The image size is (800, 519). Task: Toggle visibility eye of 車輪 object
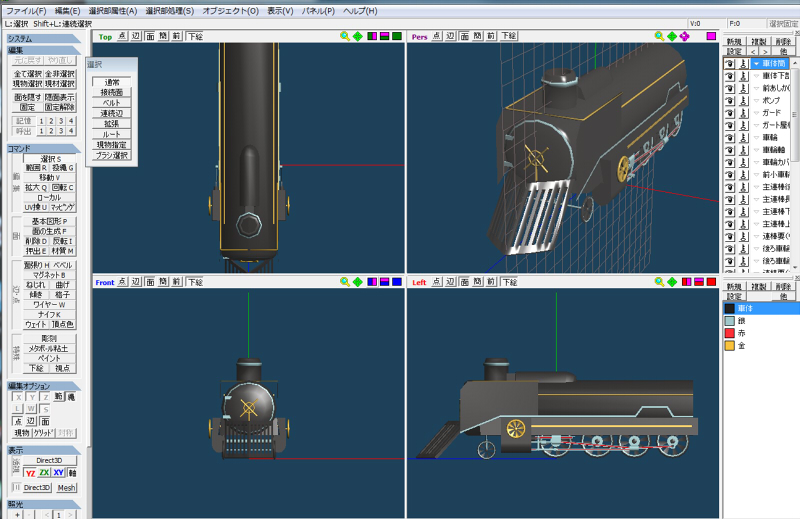730,138
